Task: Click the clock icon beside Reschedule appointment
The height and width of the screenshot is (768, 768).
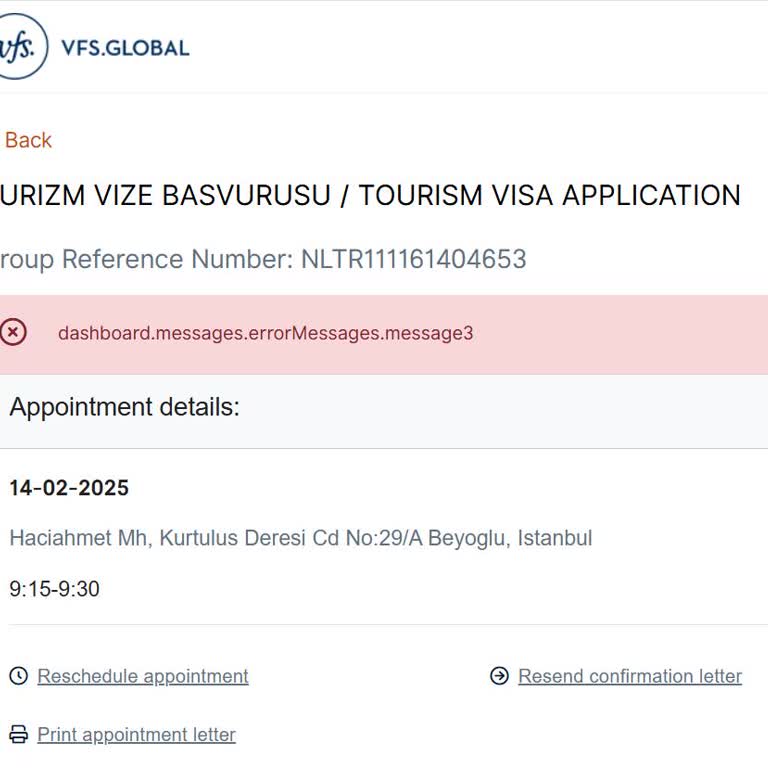Action: pyautogui.click(x=18, y=676)
